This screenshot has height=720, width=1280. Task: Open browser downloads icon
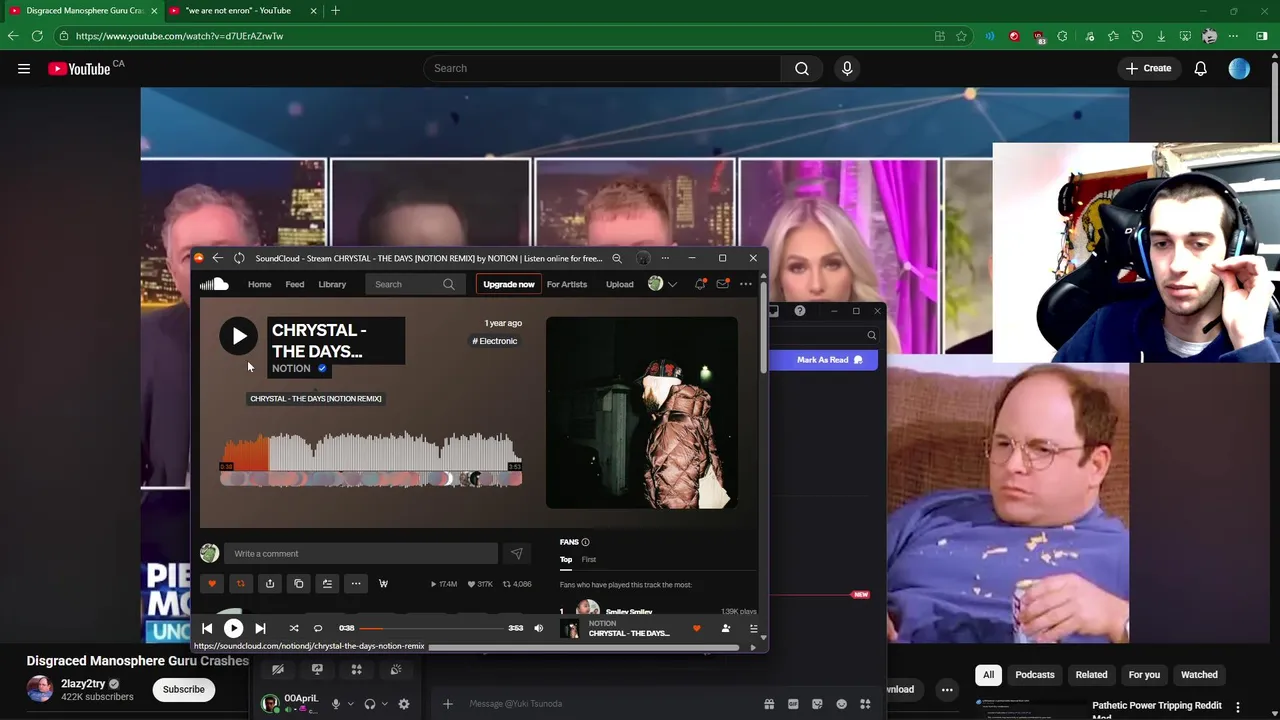tap(1161, 36)
